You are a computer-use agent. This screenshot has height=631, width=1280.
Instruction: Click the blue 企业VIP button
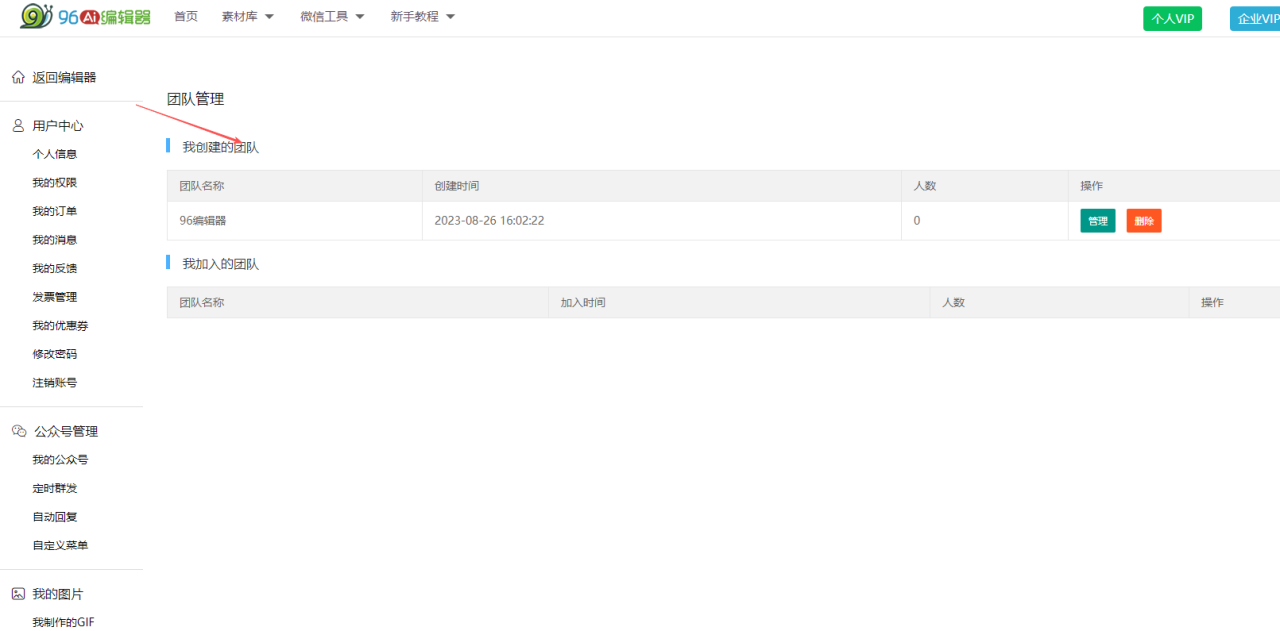click(1256, 19)
